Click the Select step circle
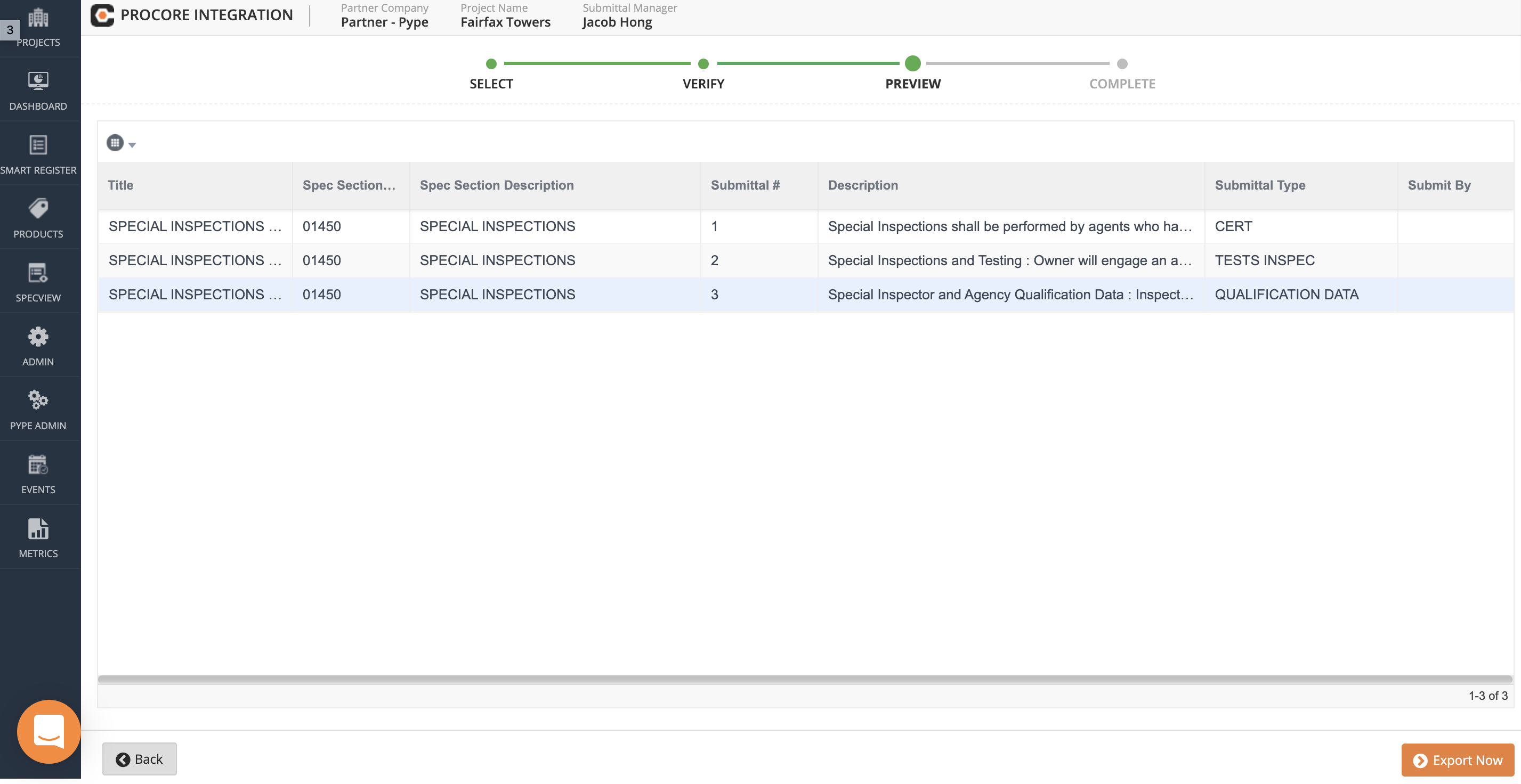This screenshot has height=784, width=1521. (x=491, y=64)
